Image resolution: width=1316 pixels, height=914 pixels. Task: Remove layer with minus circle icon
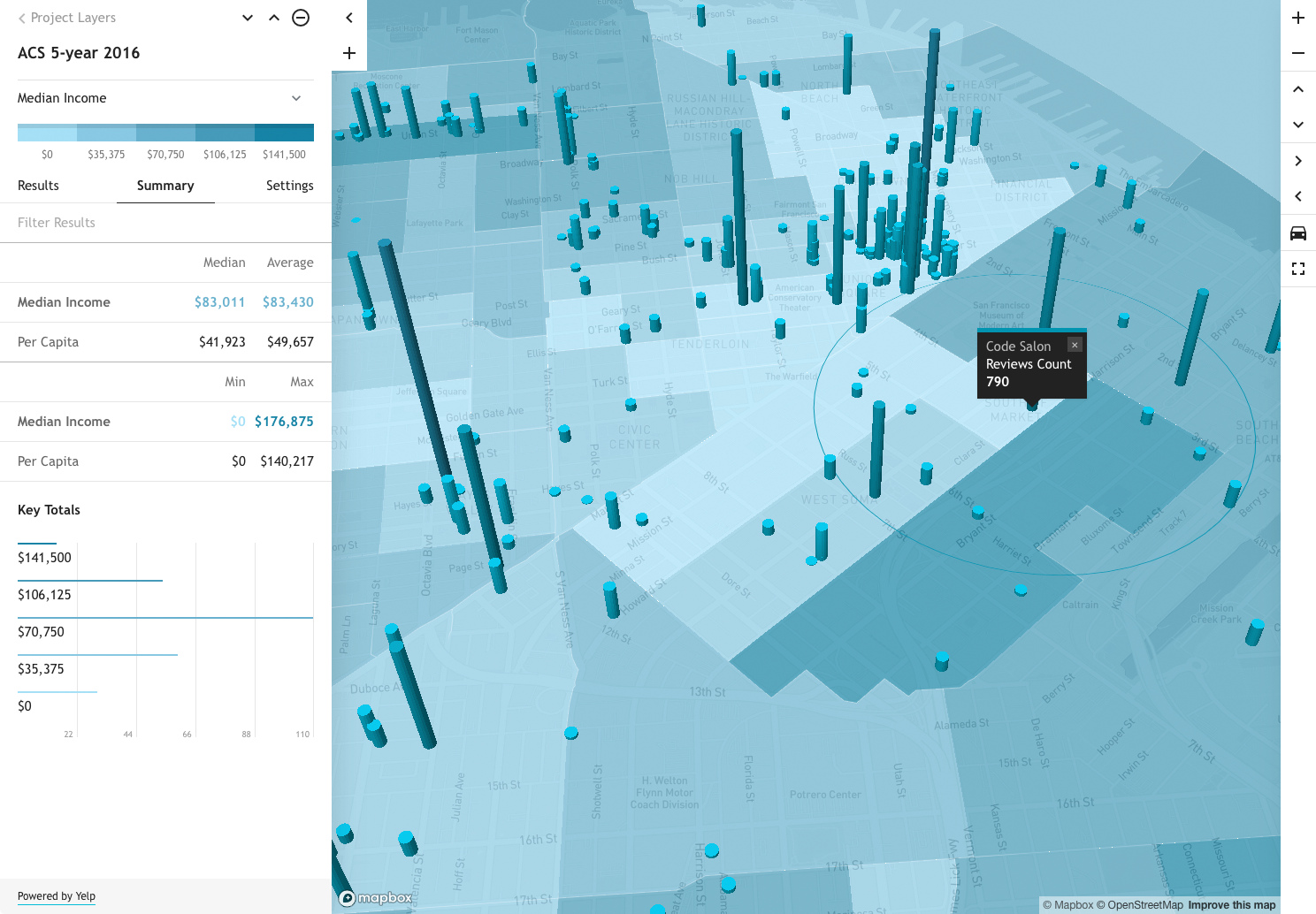coord(301,18)
